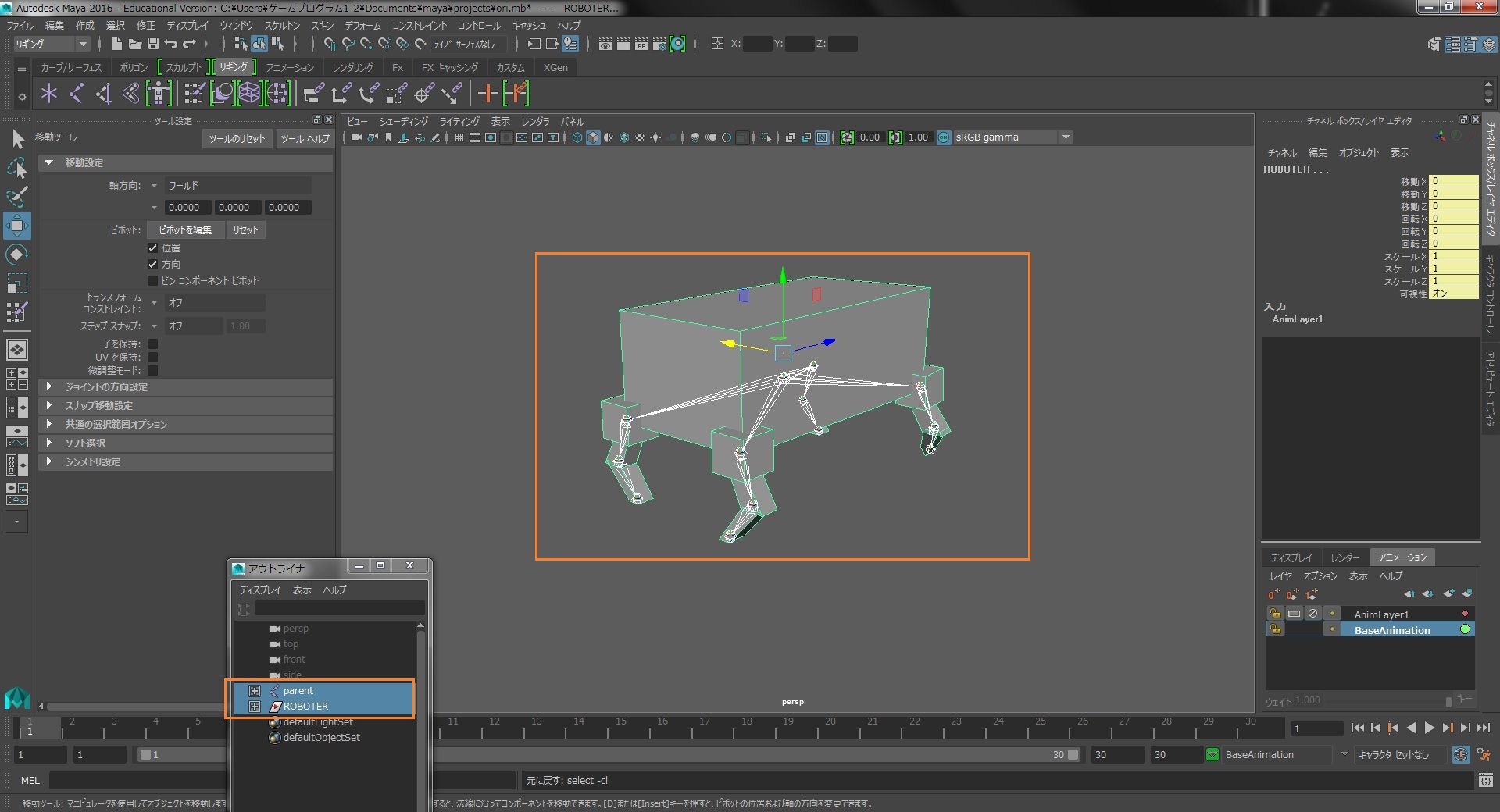Expand スナップ移動設定 section
This screenshot has width=1500, height=812.
click(x=186, y=405)
